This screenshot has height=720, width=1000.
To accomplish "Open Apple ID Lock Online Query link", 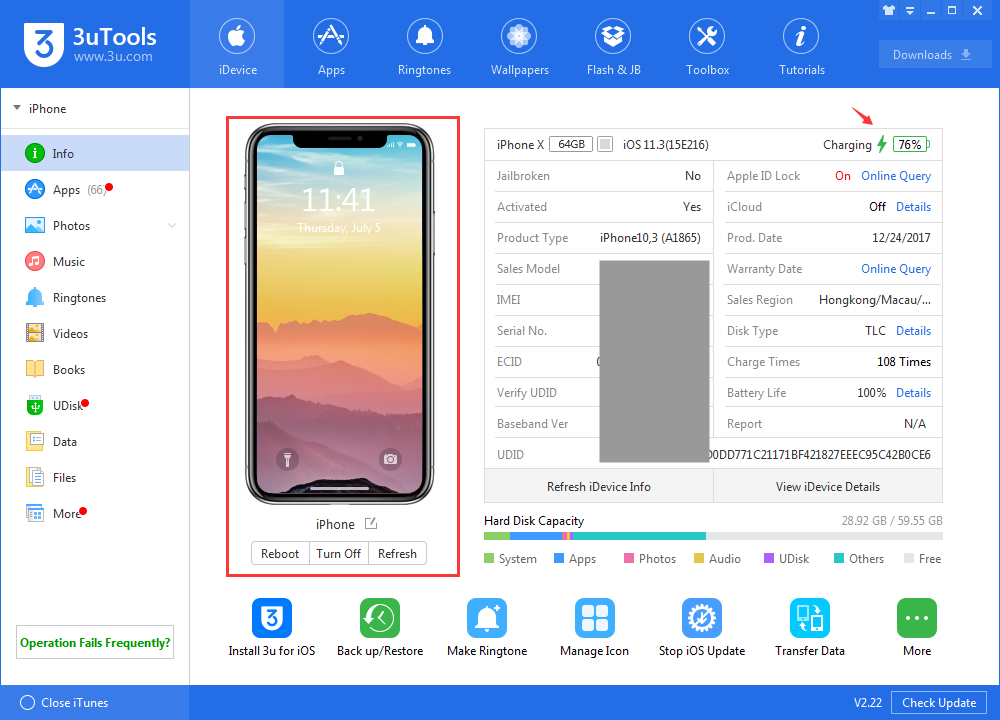I will [895, 176].
